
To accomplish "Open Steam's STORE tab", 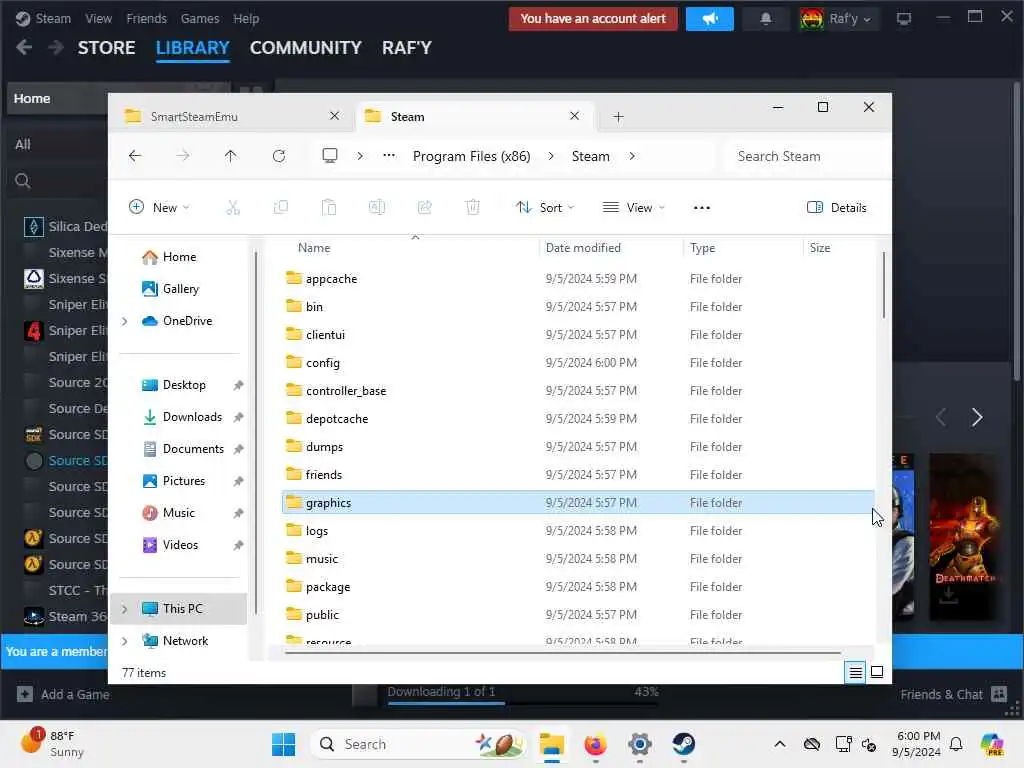I will (x=106, y=48).
